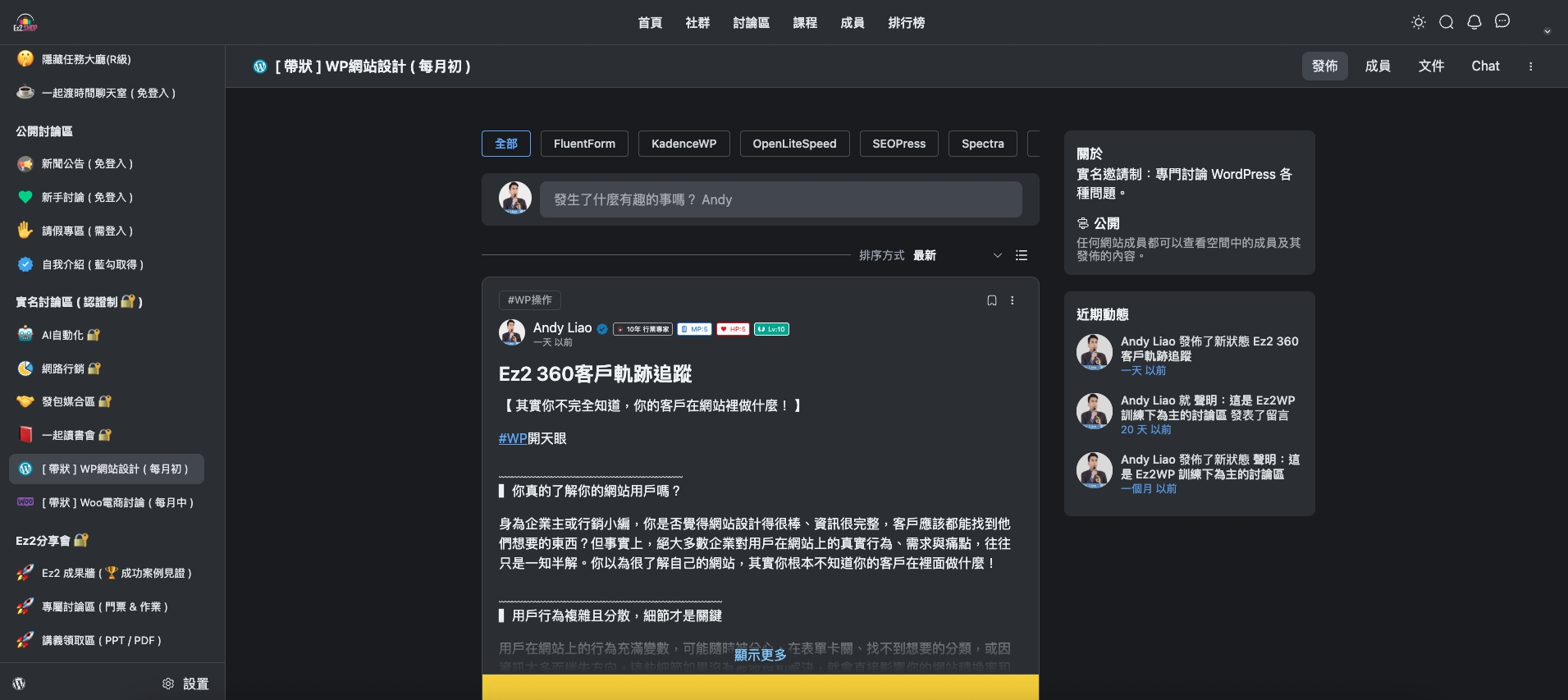Bookmark the Ez2 360 post
The height and width of the screenshot is (700, 1568).
point(991,300)
